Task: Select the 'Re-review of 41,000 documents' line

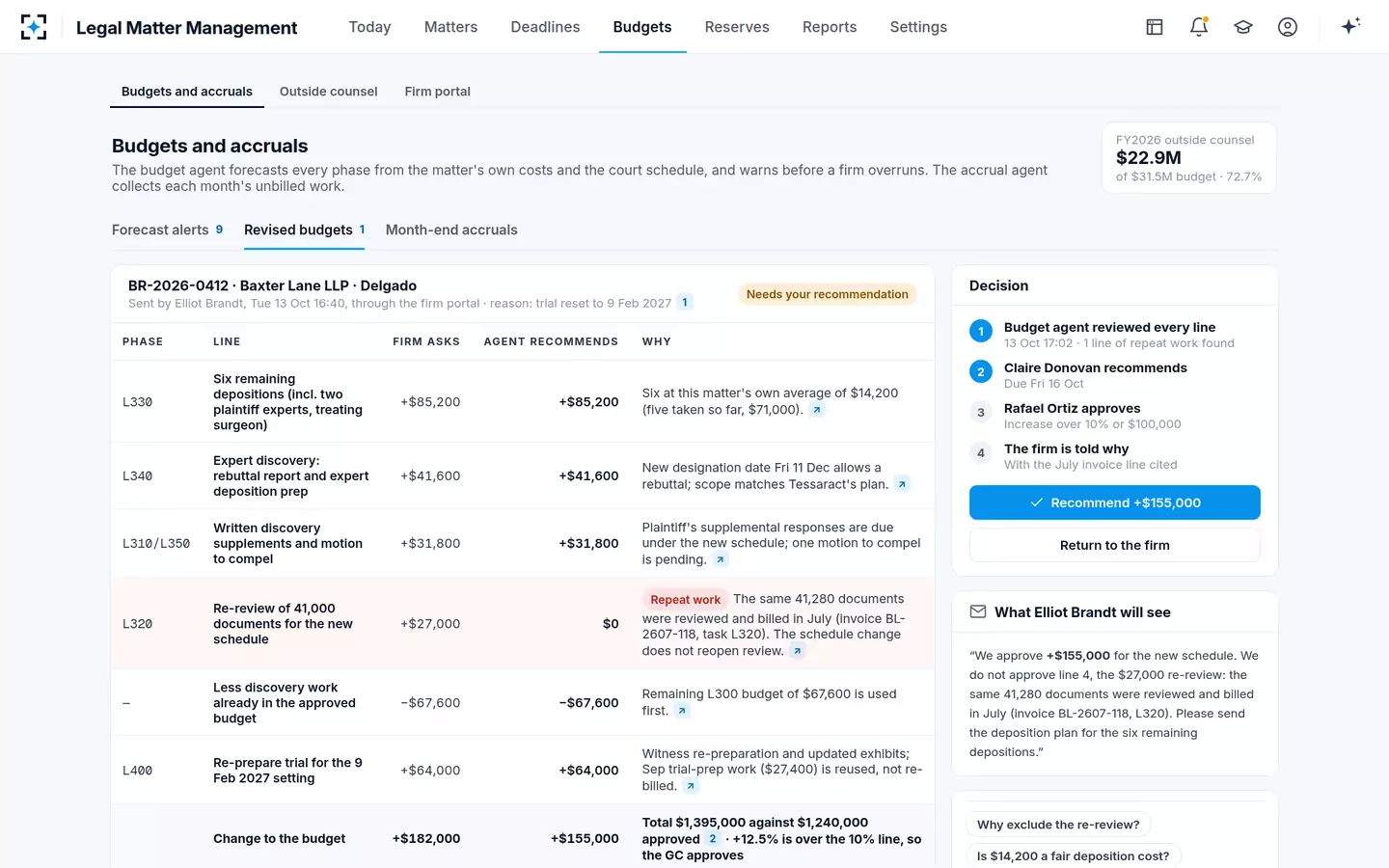Action: click(522, 624)
